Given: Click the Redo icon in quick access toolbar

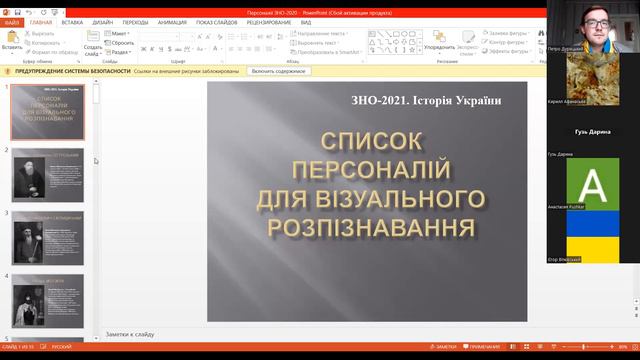Looking at the screenshot, I should pos(43,13).
